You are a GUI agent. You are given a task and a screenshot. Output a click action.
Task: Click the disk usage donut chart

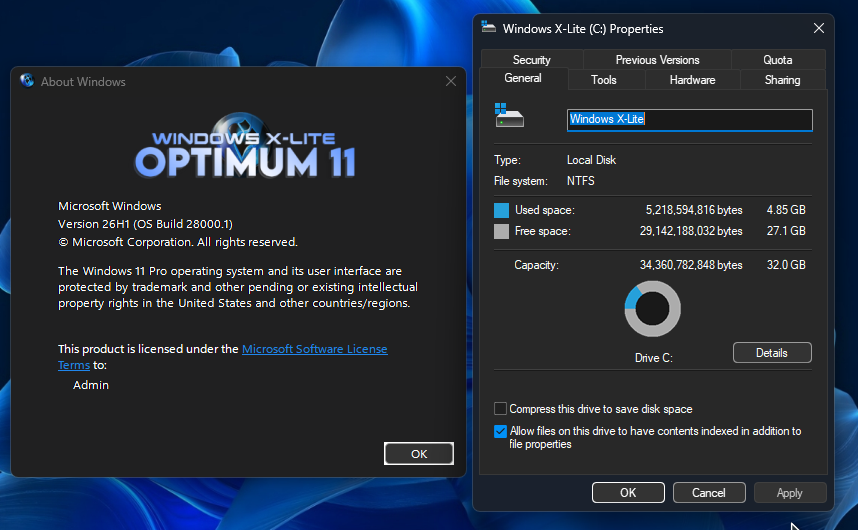(652, 308)
